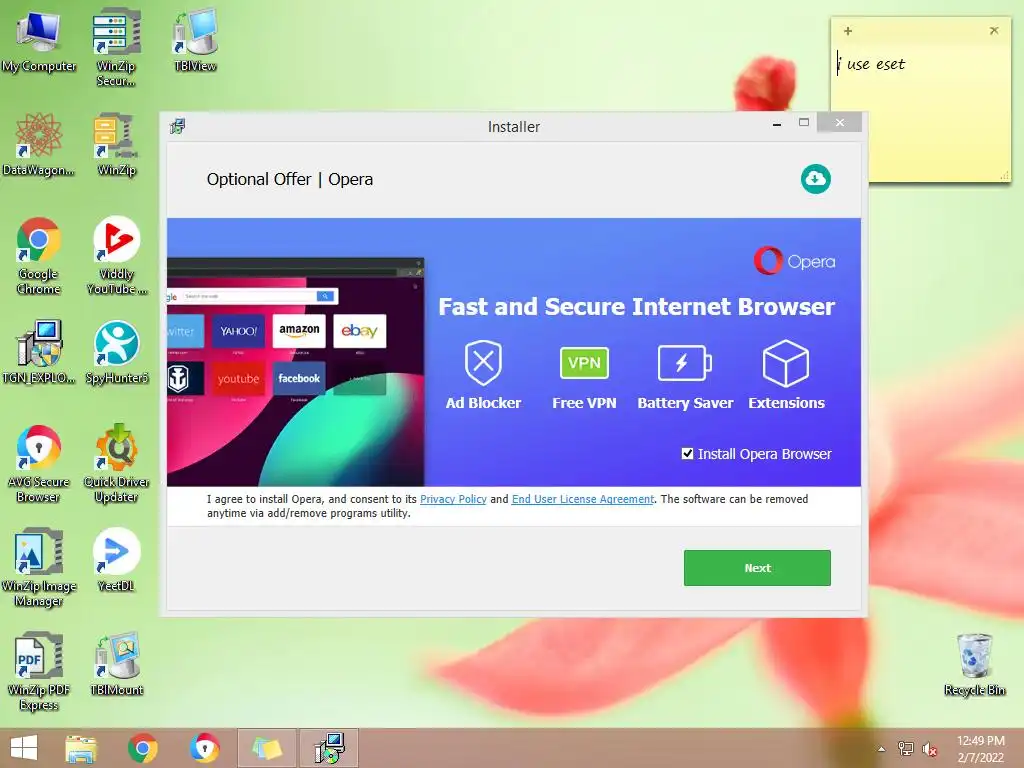Open File Explorer from the taskbar
Viewport: 1024px width, 768px height.
click(81, 748)
